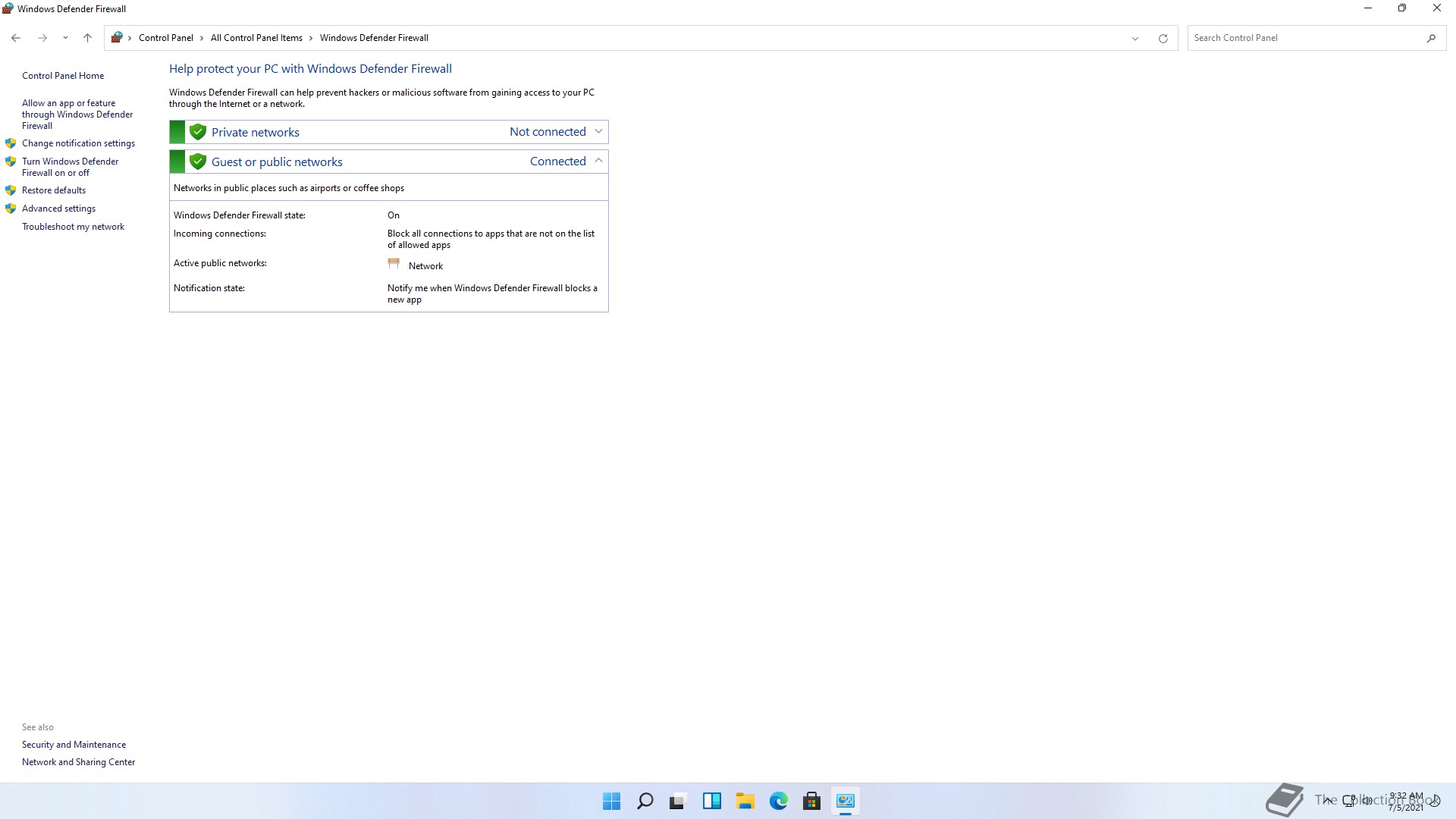1456x819 pixels.
Task: Open Allow an app or feature link
Action: coord(77,115)
